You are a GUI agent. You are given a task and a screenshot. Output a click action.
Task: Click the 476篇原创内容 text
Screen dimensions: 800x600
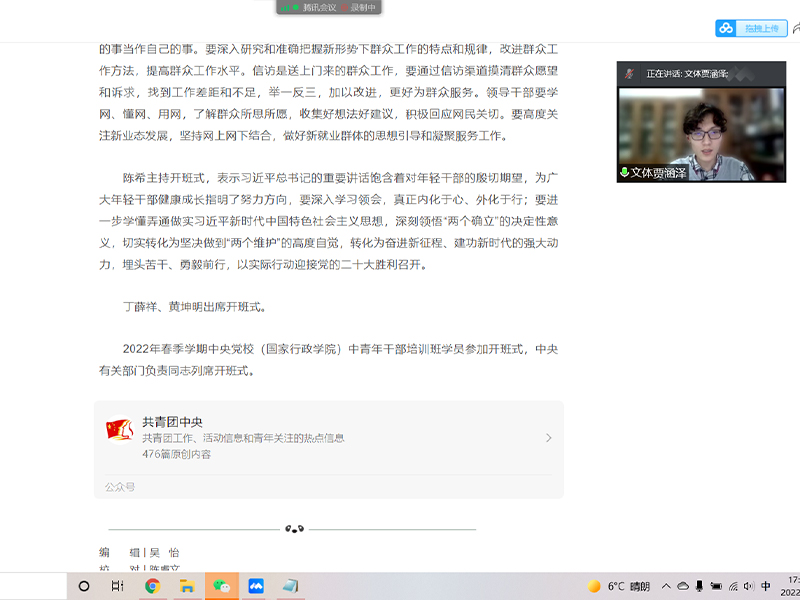tap(176, 454)
